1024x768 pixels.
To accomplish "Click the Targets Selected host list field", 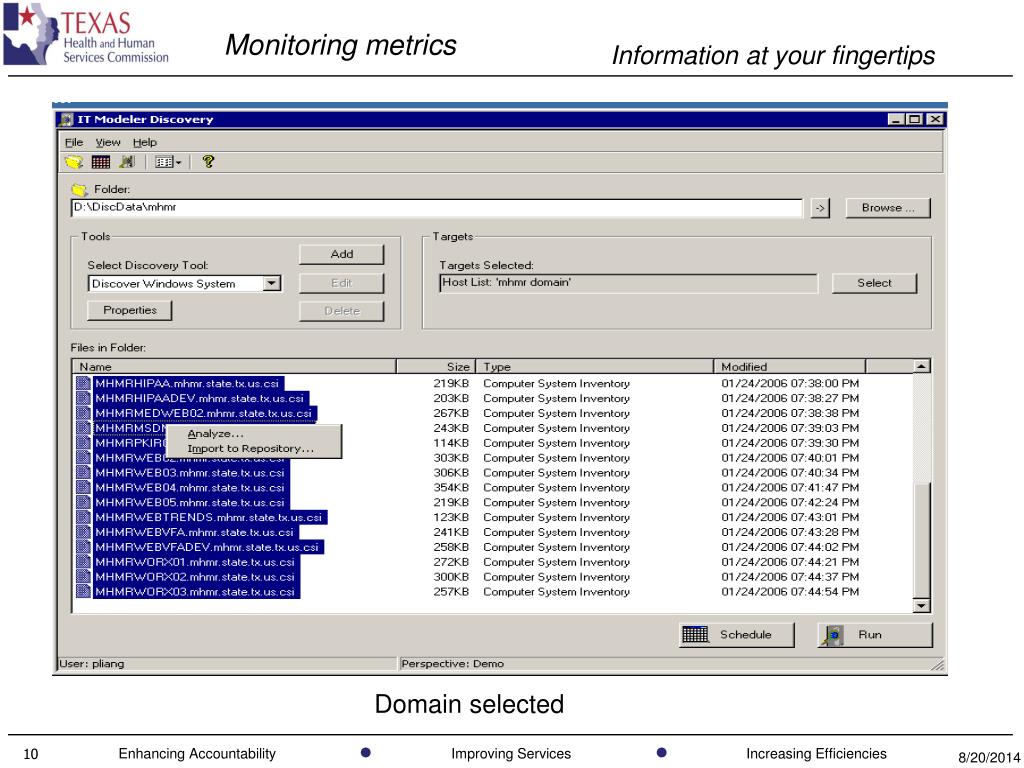I will click(x=628, y=283).
